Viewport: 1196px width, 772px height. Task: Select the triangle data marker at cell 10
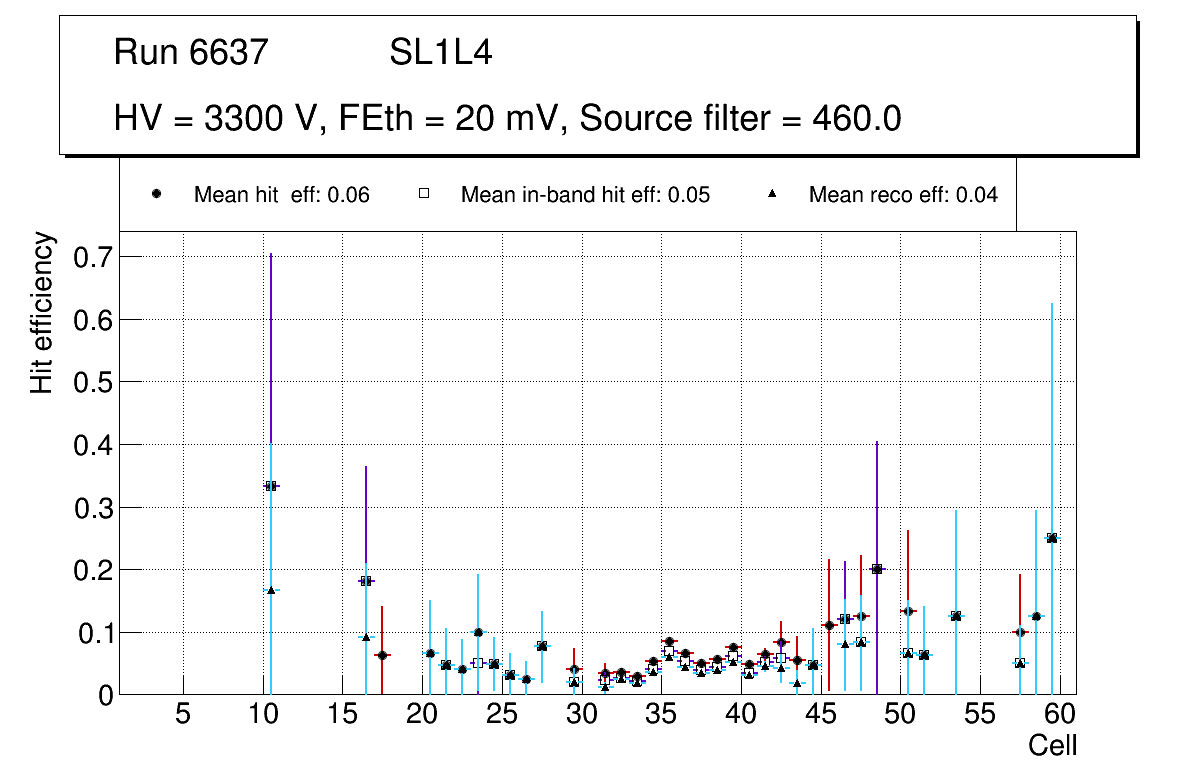tap(271, 590)
